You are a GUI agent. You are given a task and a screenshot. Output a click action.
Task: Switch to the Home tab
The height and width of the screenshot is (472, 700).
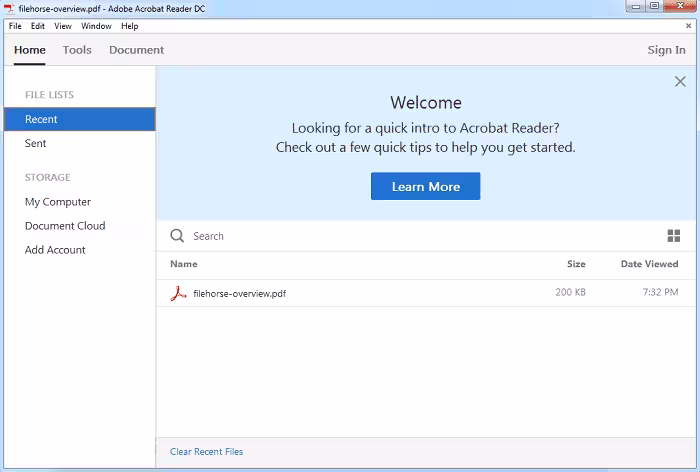point(29,50)
